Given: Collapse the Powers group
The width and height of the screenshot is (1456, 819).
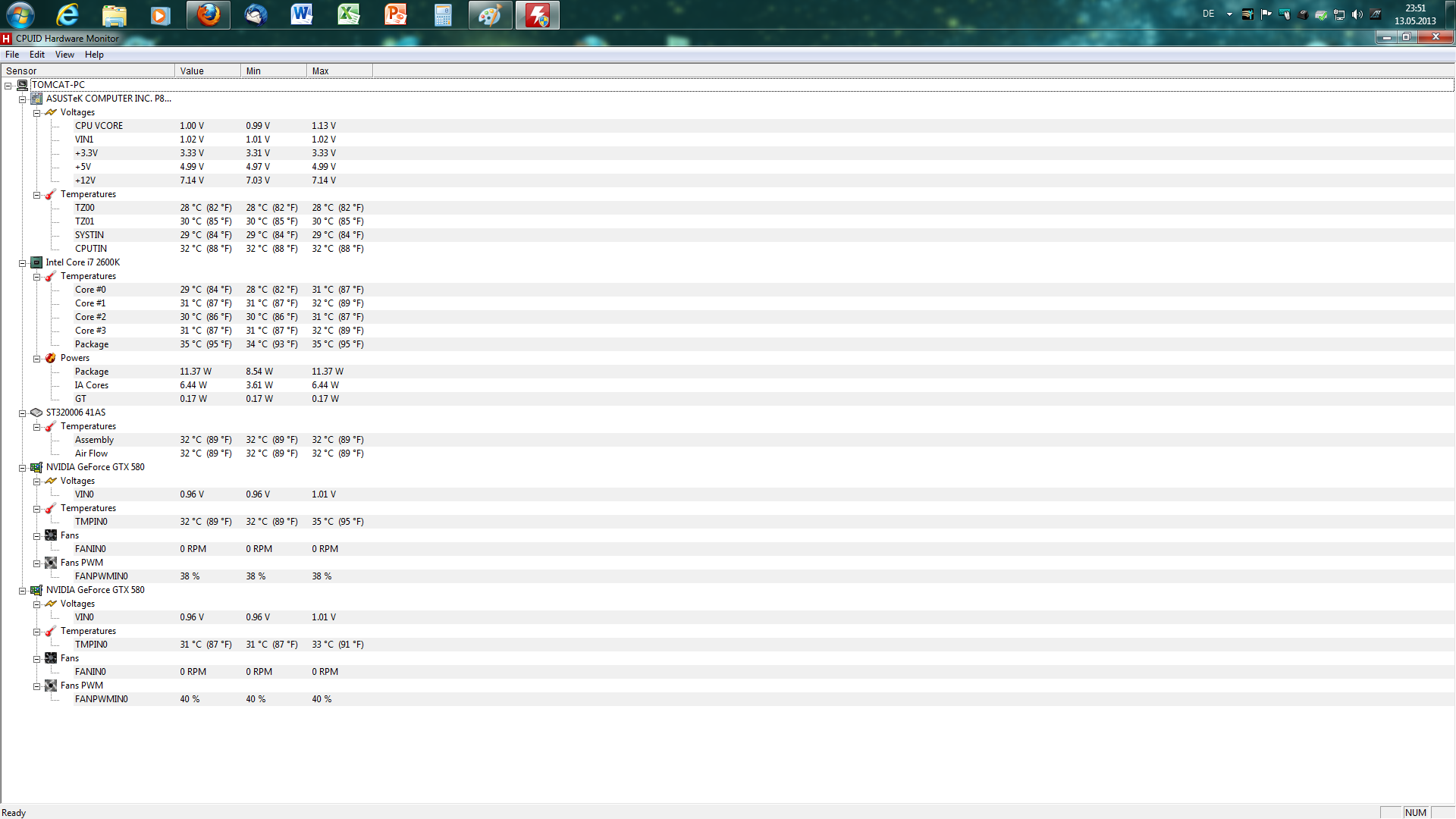Looking at the screenshot, I should coord(36,359).
